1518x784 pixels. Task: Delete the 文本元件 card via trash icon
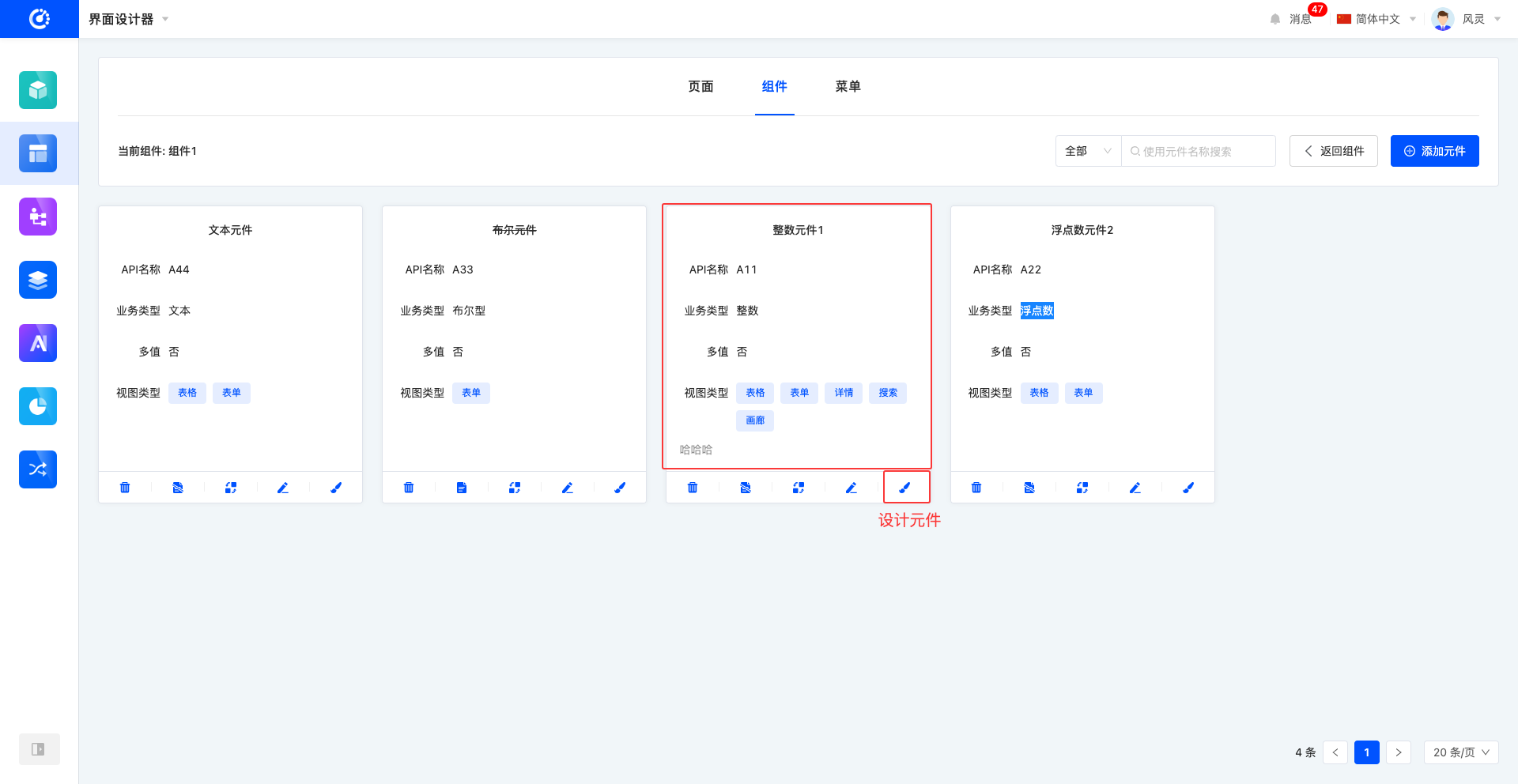click(x=125, y=488)
